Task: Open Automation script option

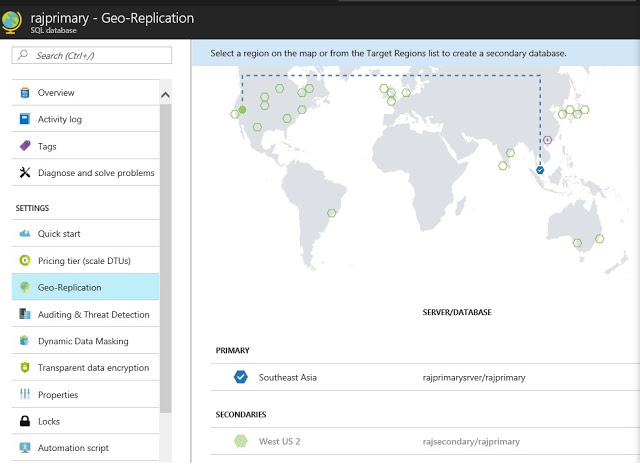Action: click(x=73, y=449)
